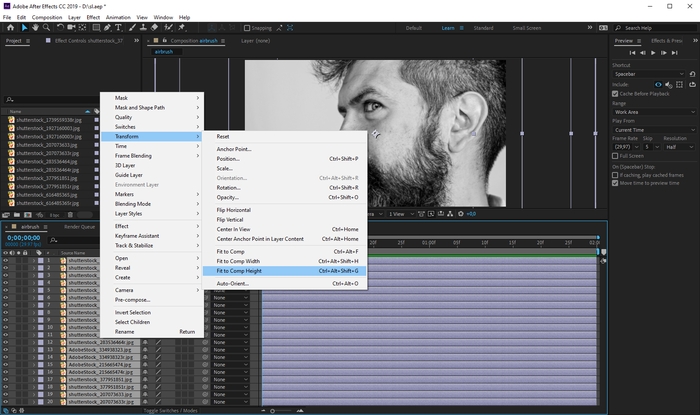Screen dimensions: 700x415
Task: Click the timeline comp marker bin icon
Action: pos(603,252)
